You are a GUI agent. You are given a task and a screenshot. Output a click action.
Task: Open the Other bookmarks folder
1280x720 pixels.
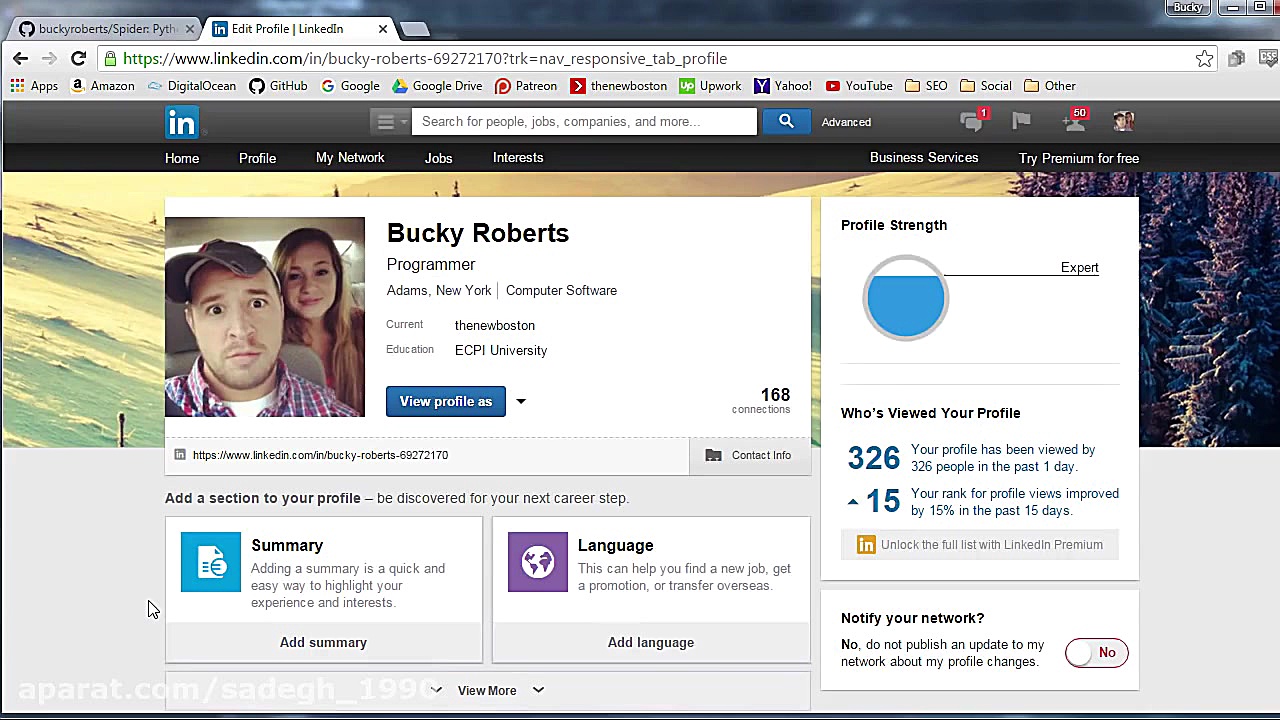[x=1050, y=86]
